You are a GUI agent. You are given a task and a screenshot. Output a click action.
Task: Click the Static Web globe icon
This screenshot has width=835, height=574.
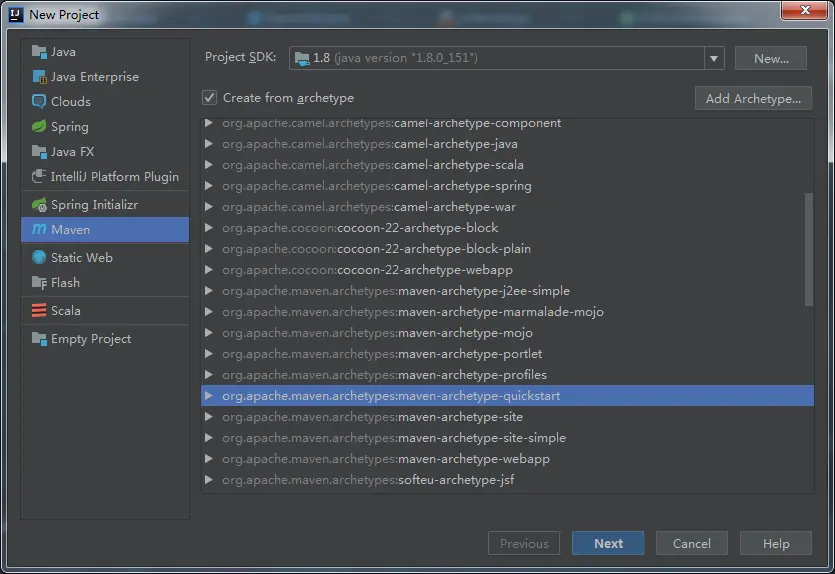tap(39, 257)
